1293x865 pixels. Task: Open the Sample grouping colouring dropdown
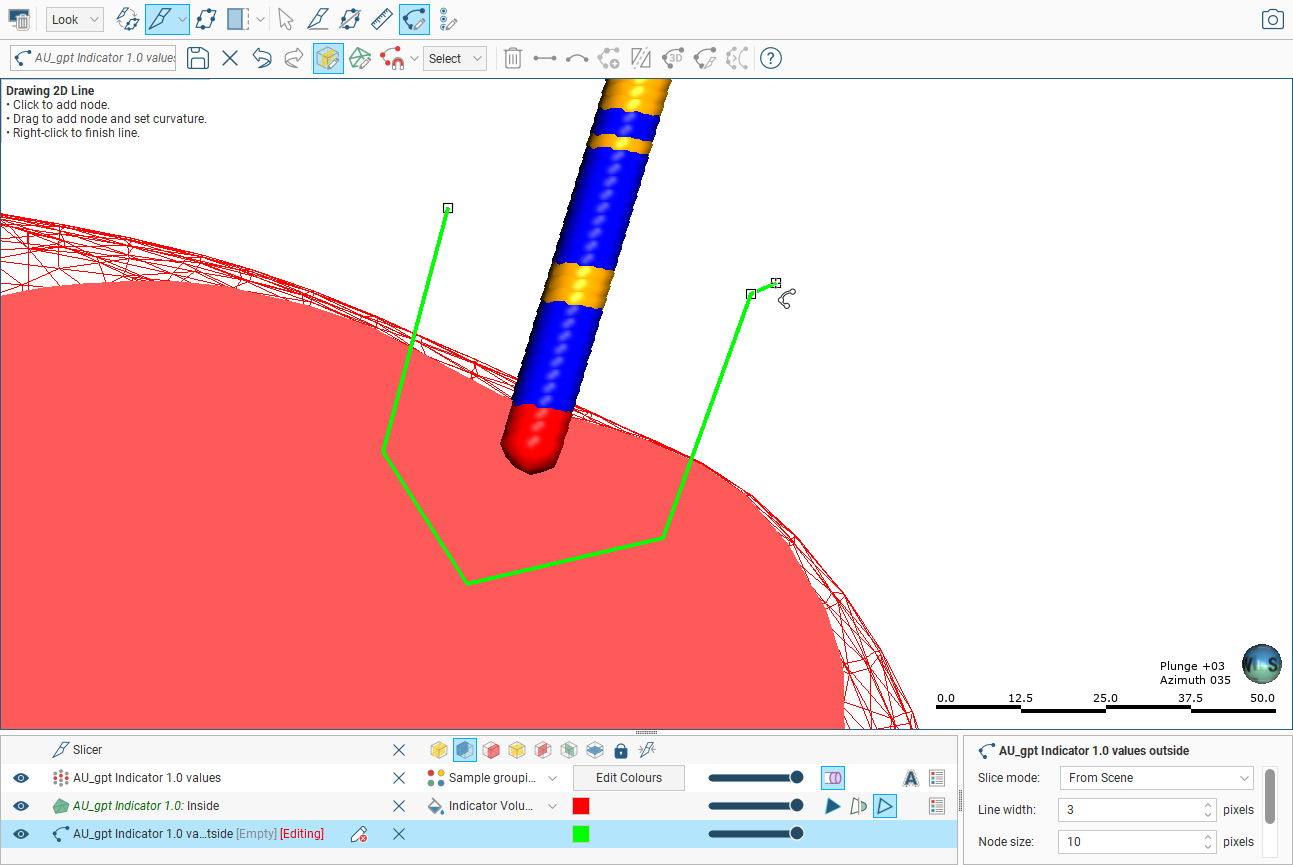(552, 778)
